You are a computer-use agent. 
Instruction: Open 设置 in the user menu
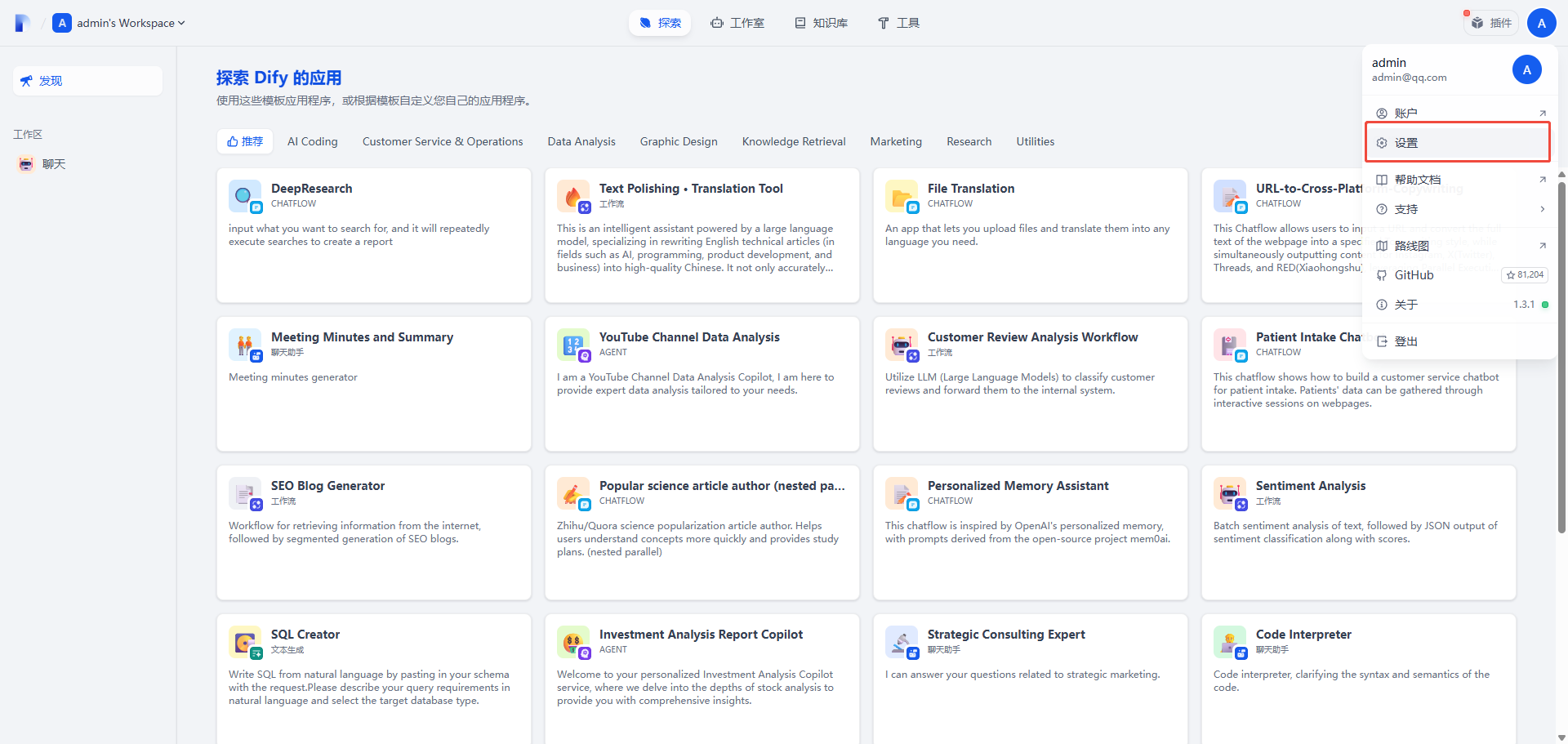click(1459, 143)
